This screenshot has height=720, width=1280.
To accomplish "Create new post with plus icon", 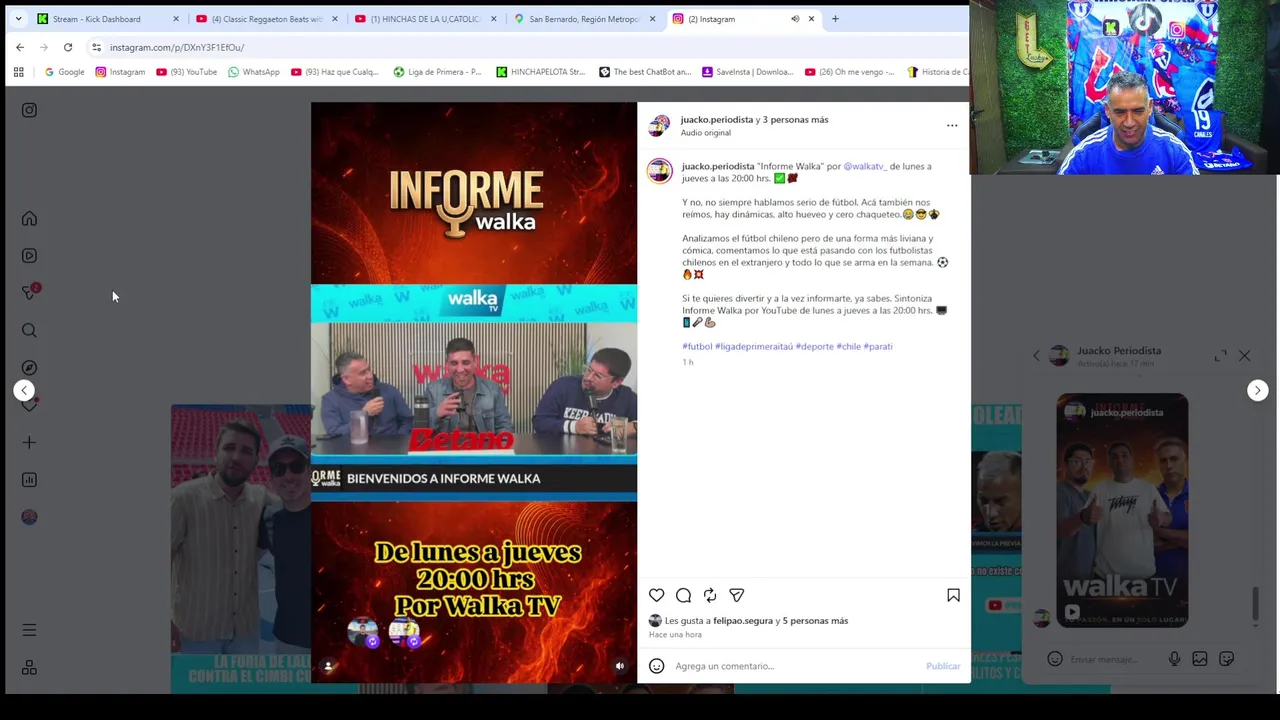I will point(29,442).
